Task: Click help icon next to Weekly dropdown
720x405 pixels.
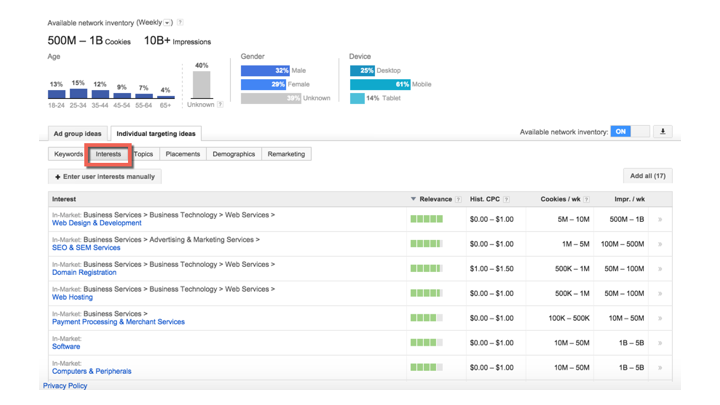Action: [180, 22]
